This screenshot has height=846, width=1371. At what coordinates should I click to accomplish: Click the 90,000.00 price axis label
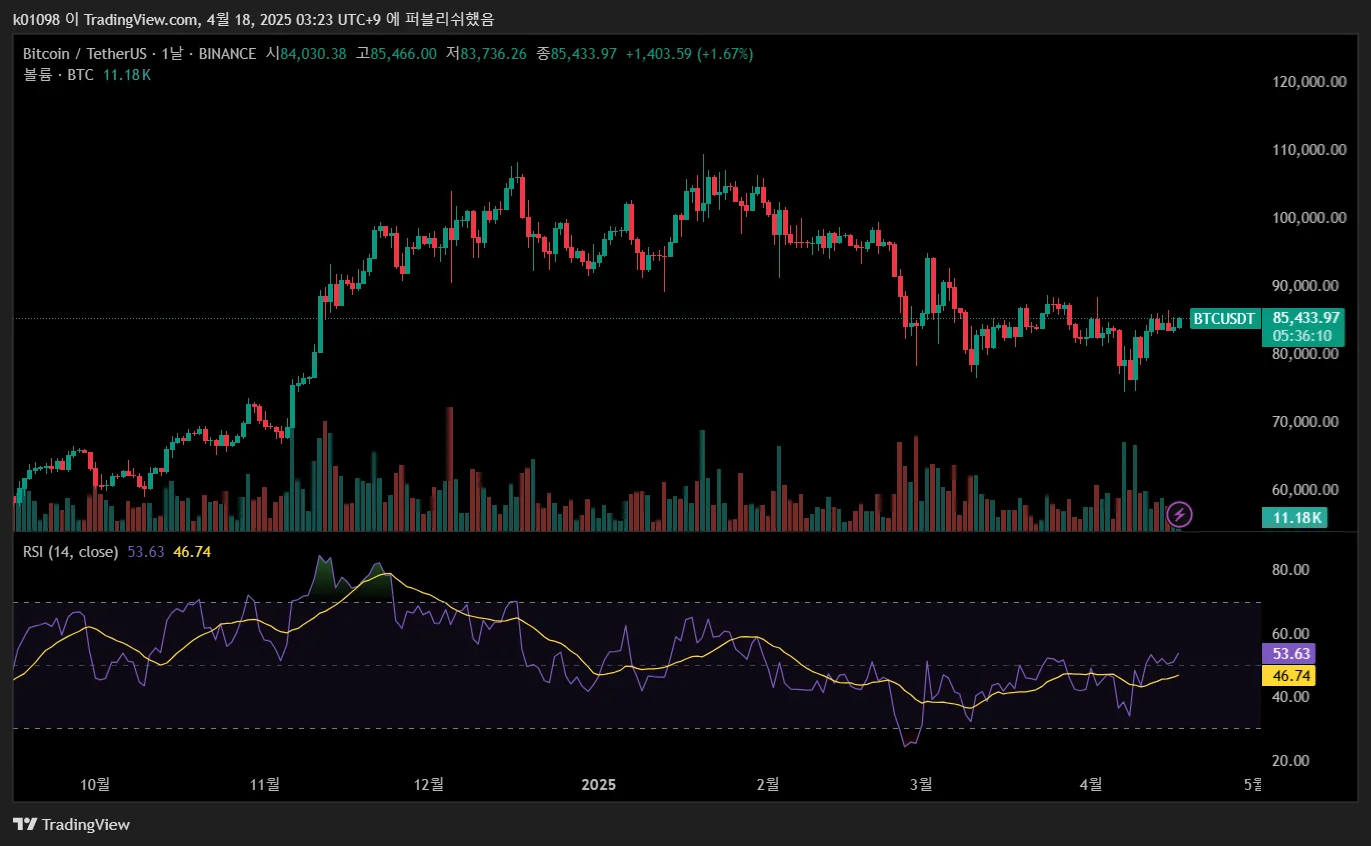tap(1305, 286)
